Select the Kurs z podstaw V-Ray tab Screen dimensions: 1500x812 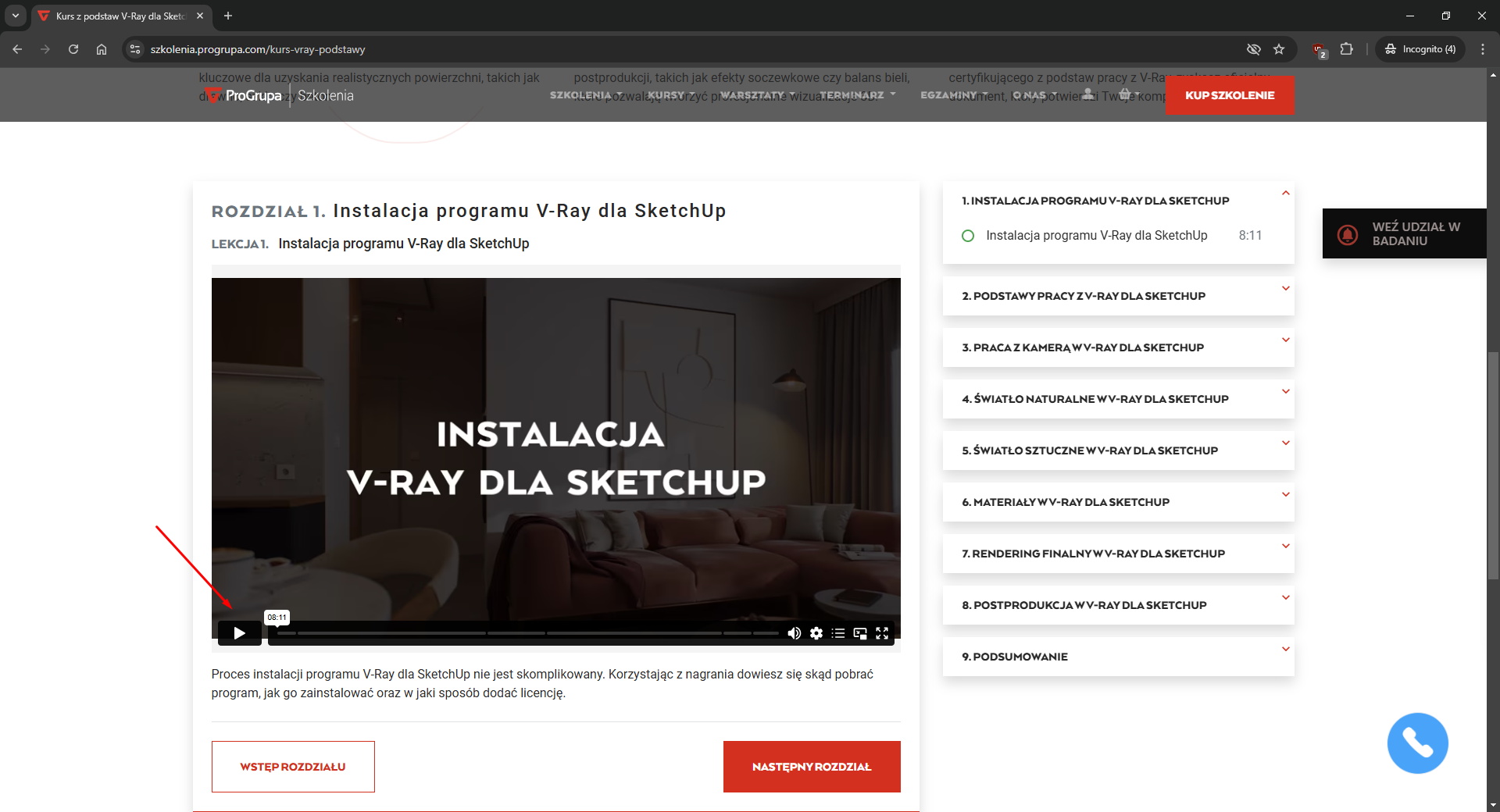120,16
